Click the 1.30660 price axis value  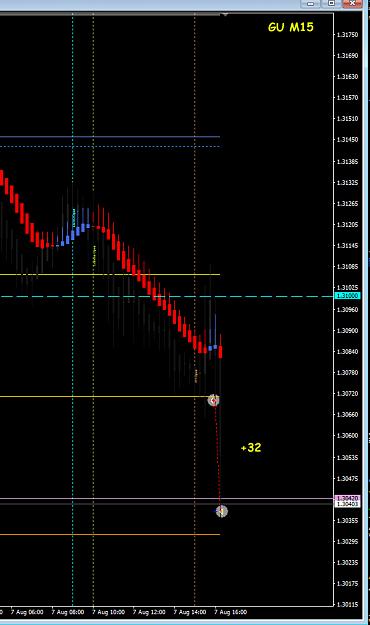point(347,415)
